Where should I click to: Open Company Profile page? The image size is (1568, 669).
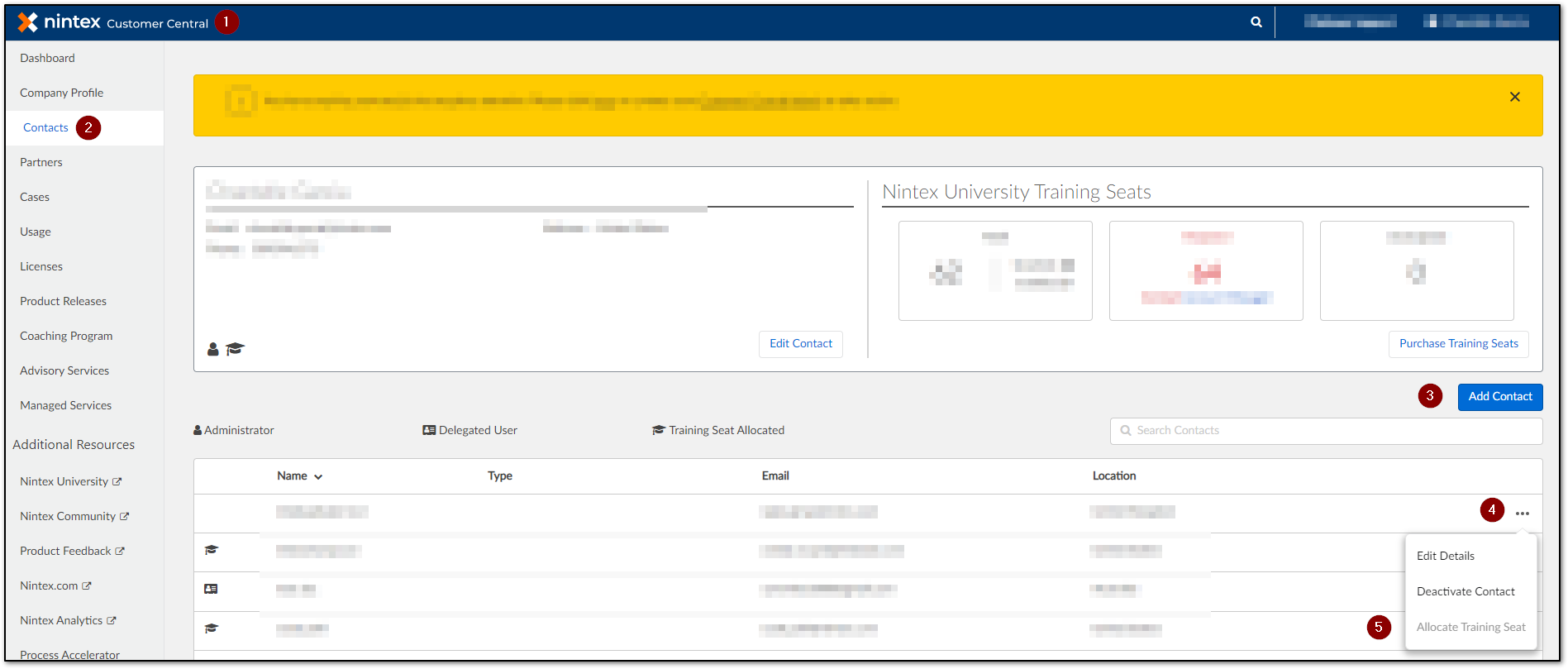click(62, 93)
